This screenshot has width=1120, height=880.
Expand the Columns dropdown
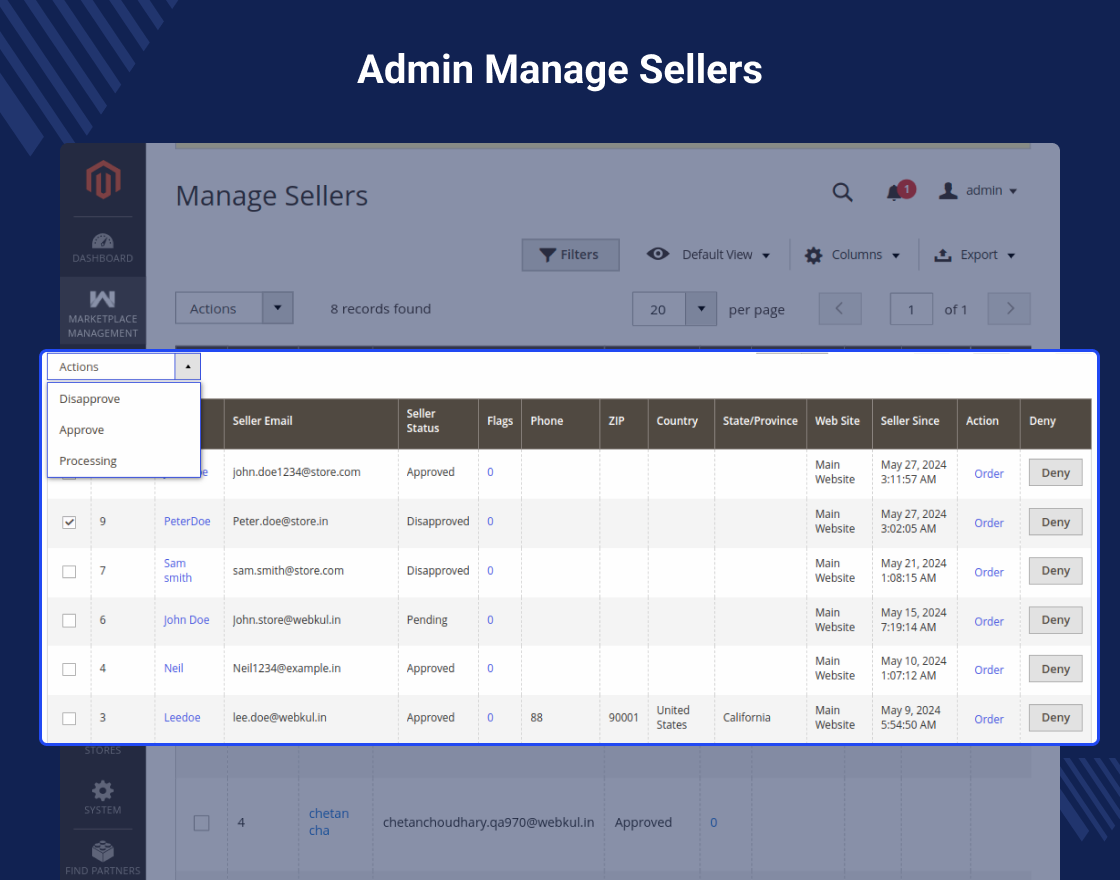click(x=896, y=256)
